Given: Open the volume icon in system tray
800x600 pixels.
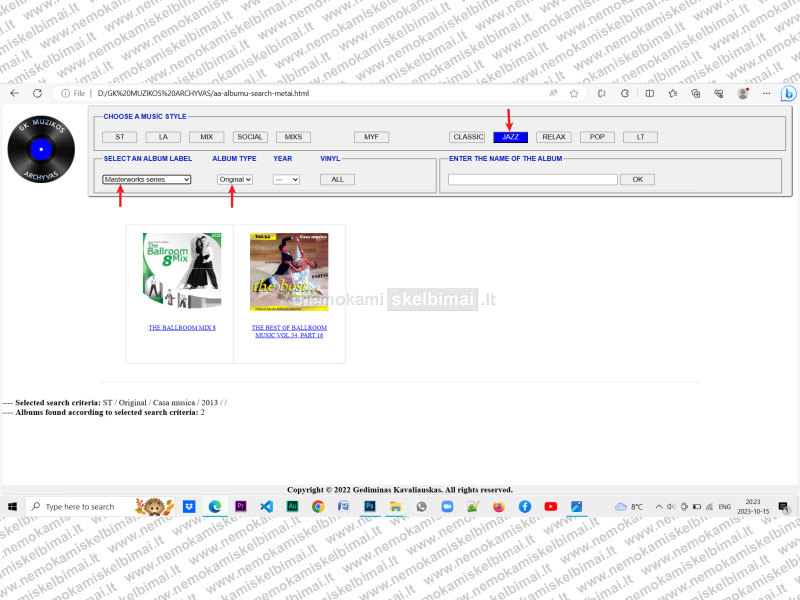Looking at the screenshot, I should 671,507.
